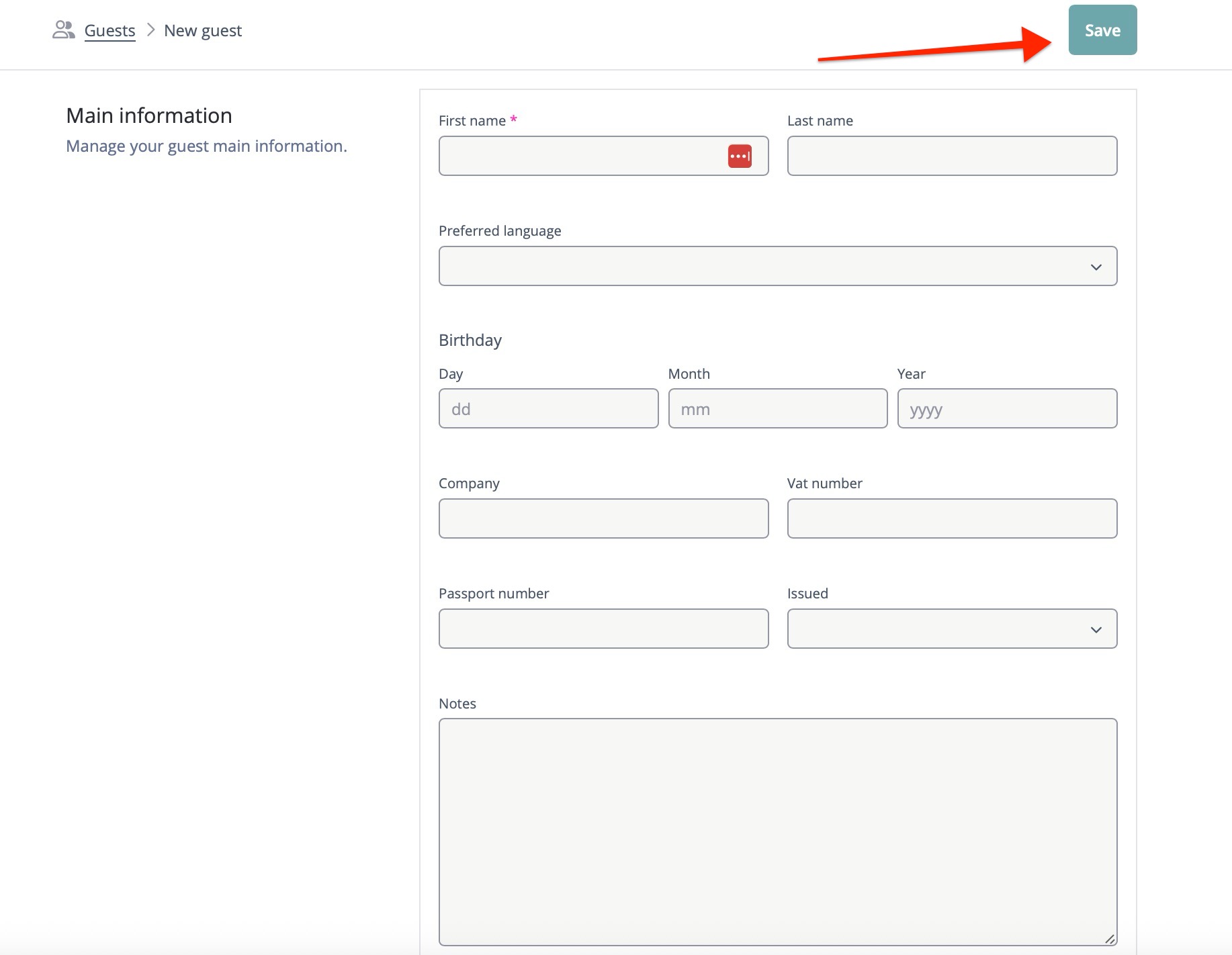Click the red password manager icon
Viewport: 1232px width, 955px height.
coord(740,156)
